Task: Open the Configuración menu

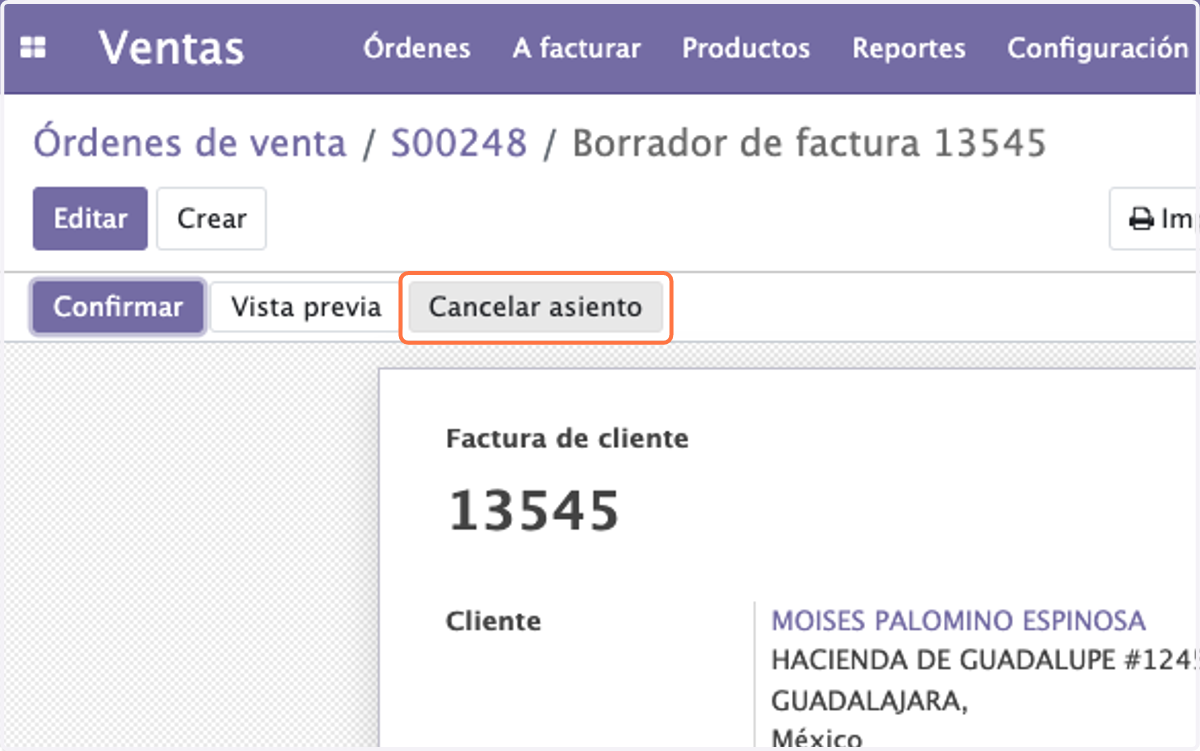Action: coord(1098,48)
